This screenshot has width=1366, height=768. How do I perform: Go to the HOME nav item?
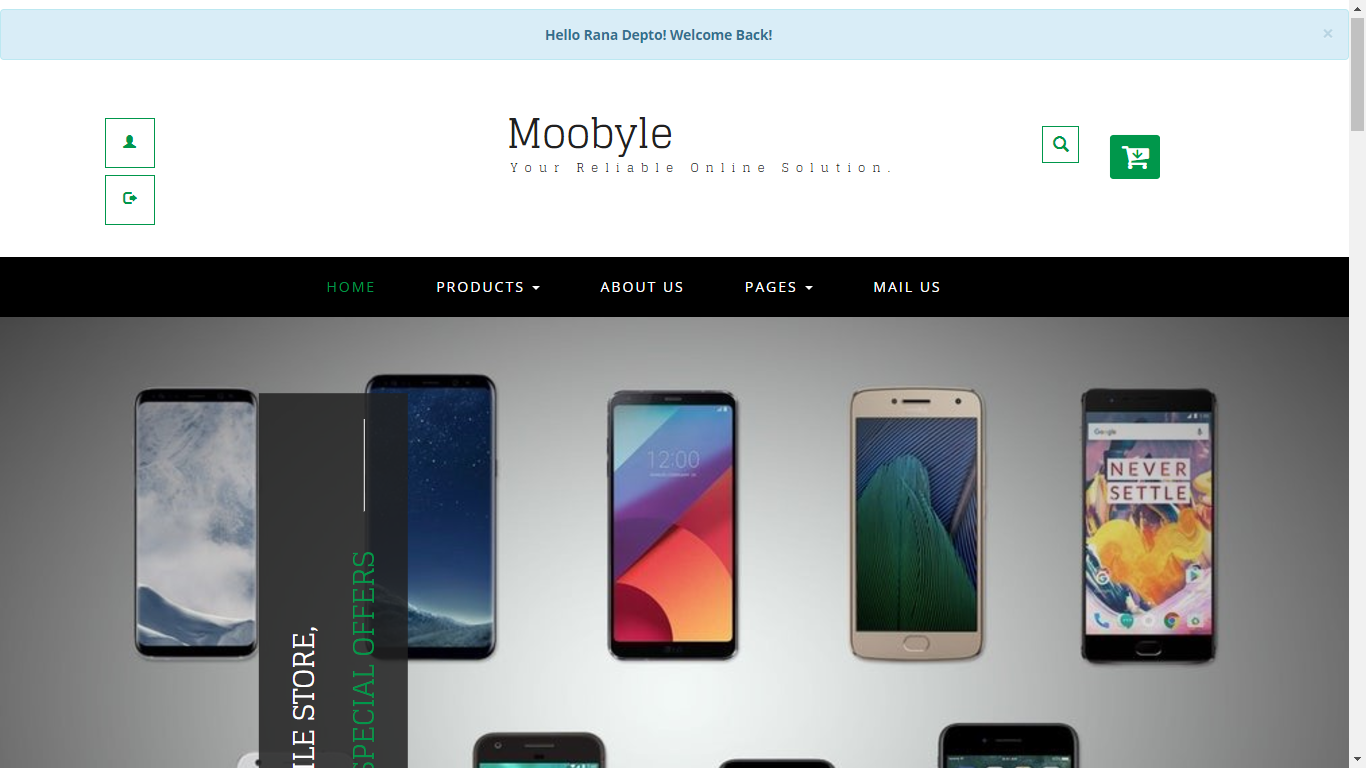click(351, 287)
